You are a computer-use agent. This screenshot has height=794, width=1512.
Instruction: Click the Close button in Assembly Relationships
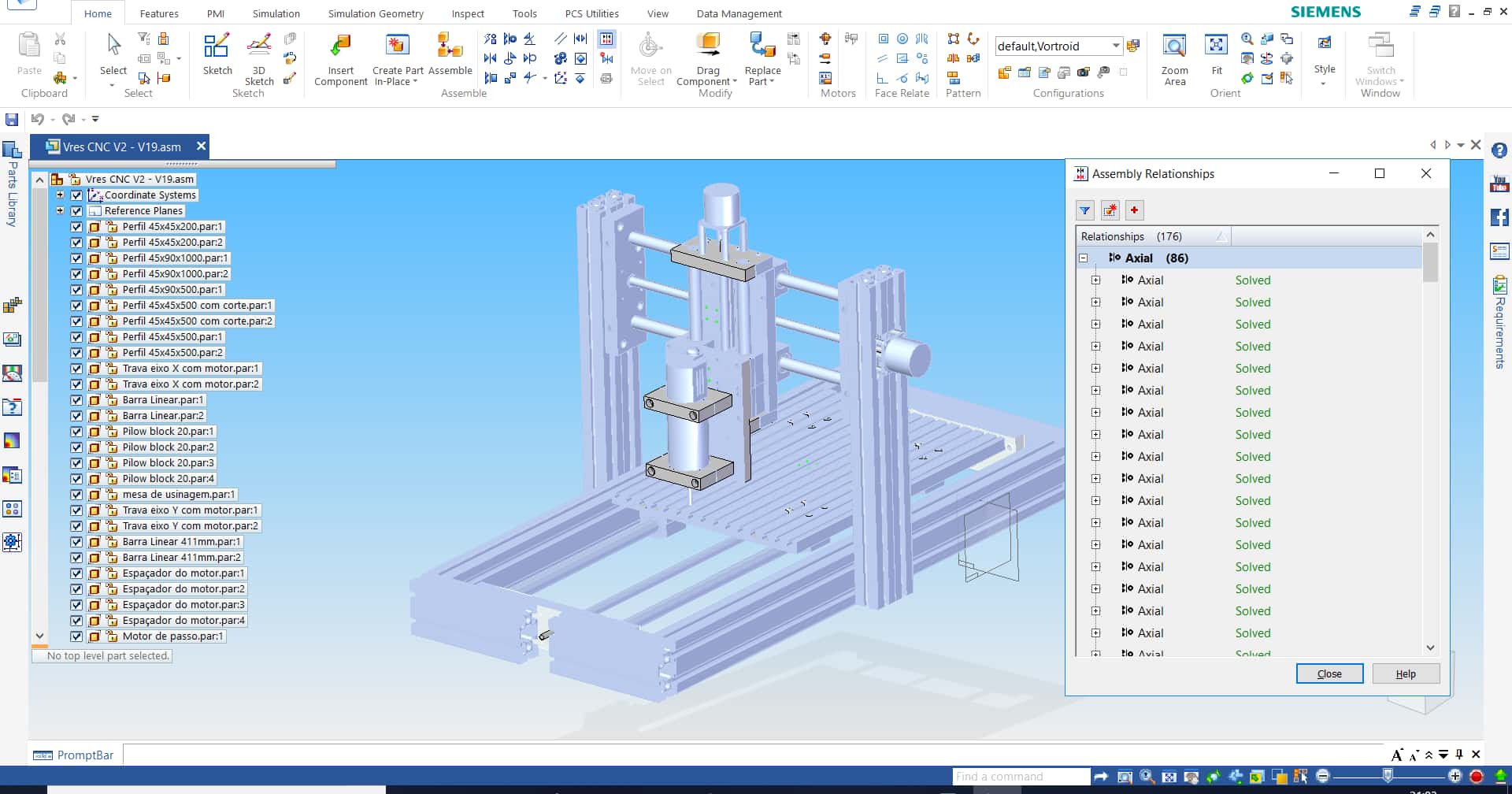coord(1329,673)
